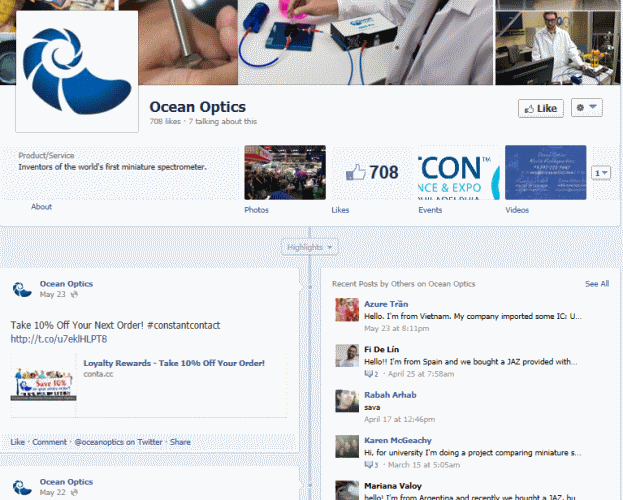Comment on the May 23 post
Viewport: 623px width, 500px height.
tap(49, 442)
